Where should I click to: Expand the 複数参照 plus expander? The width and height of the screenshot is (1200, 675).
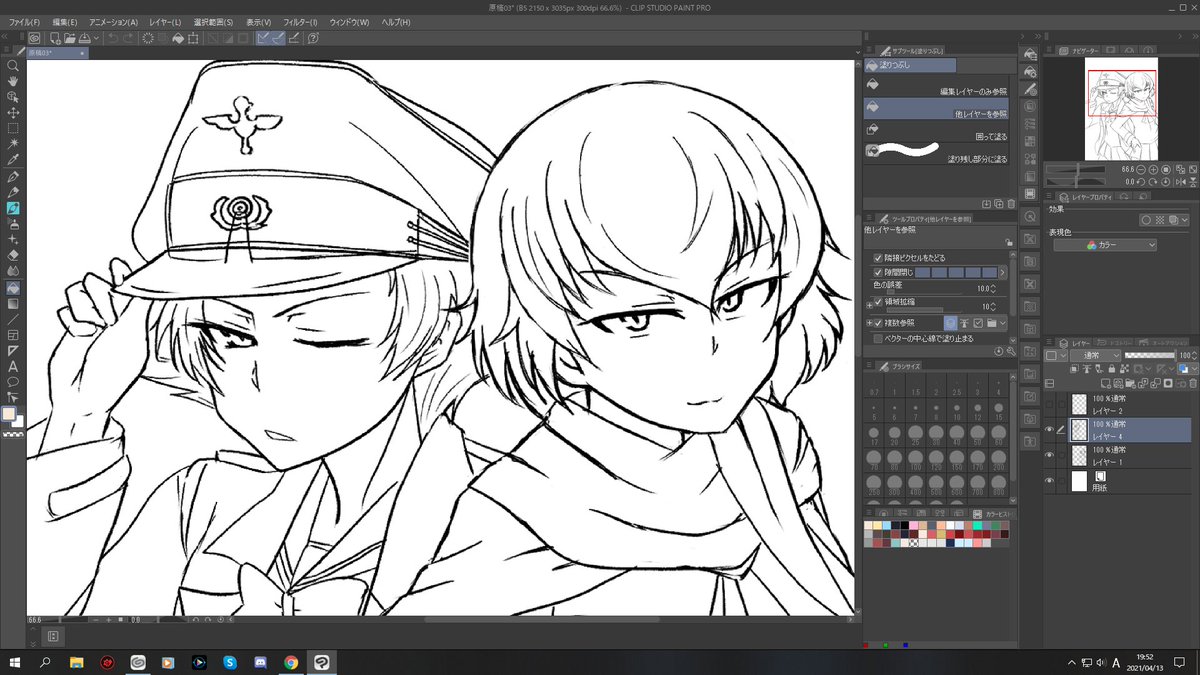869,324
